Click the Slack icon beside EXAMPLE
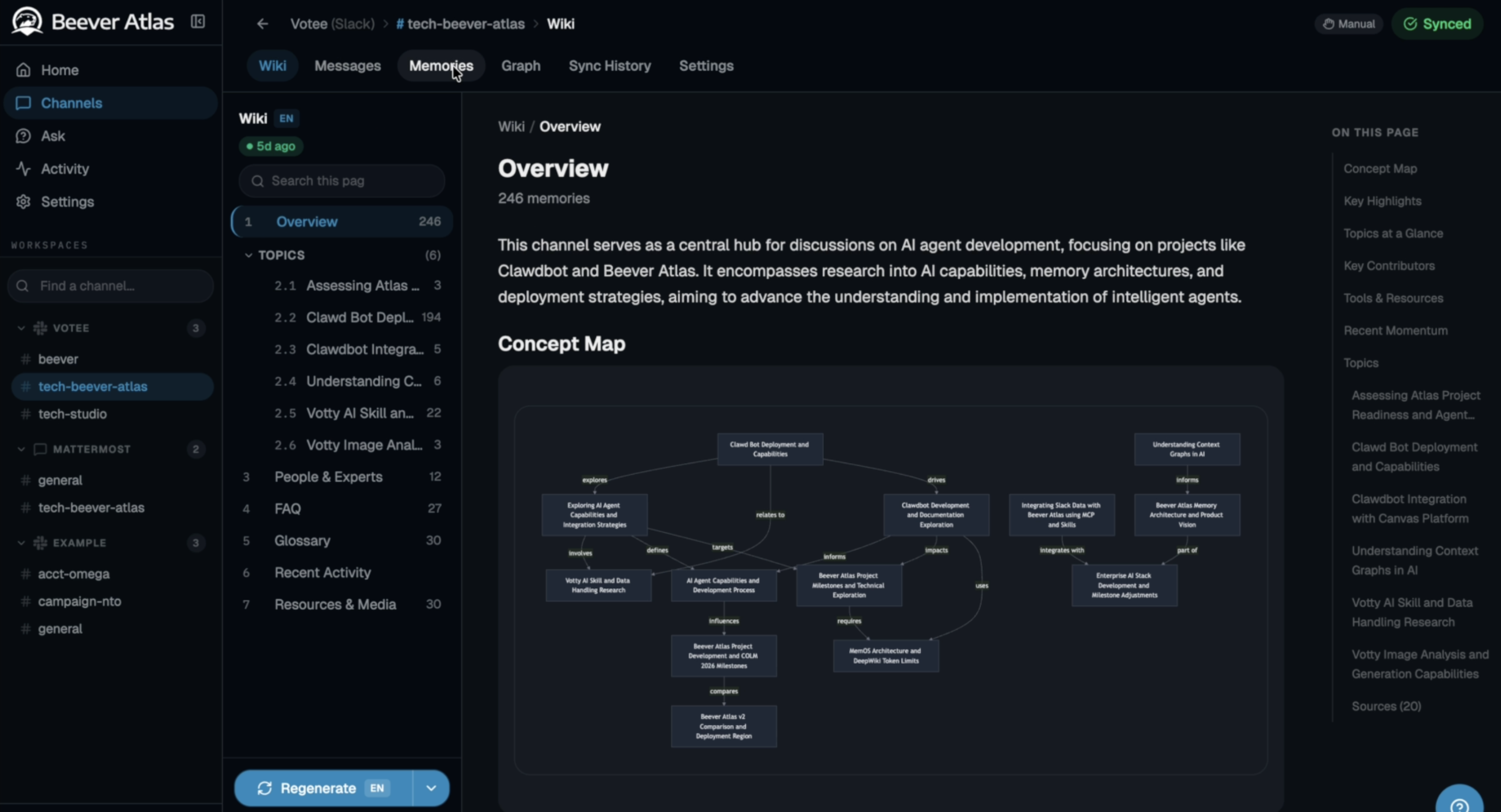This screenshot has width=1501, height=812. 40,543
